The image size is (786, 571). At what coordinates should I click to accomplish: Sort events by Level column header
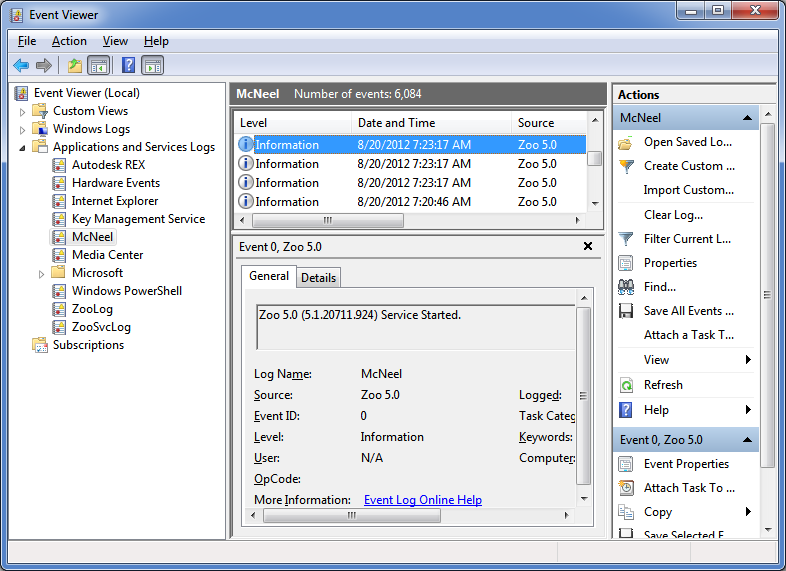pyautogui.click(x=293, y=123)
